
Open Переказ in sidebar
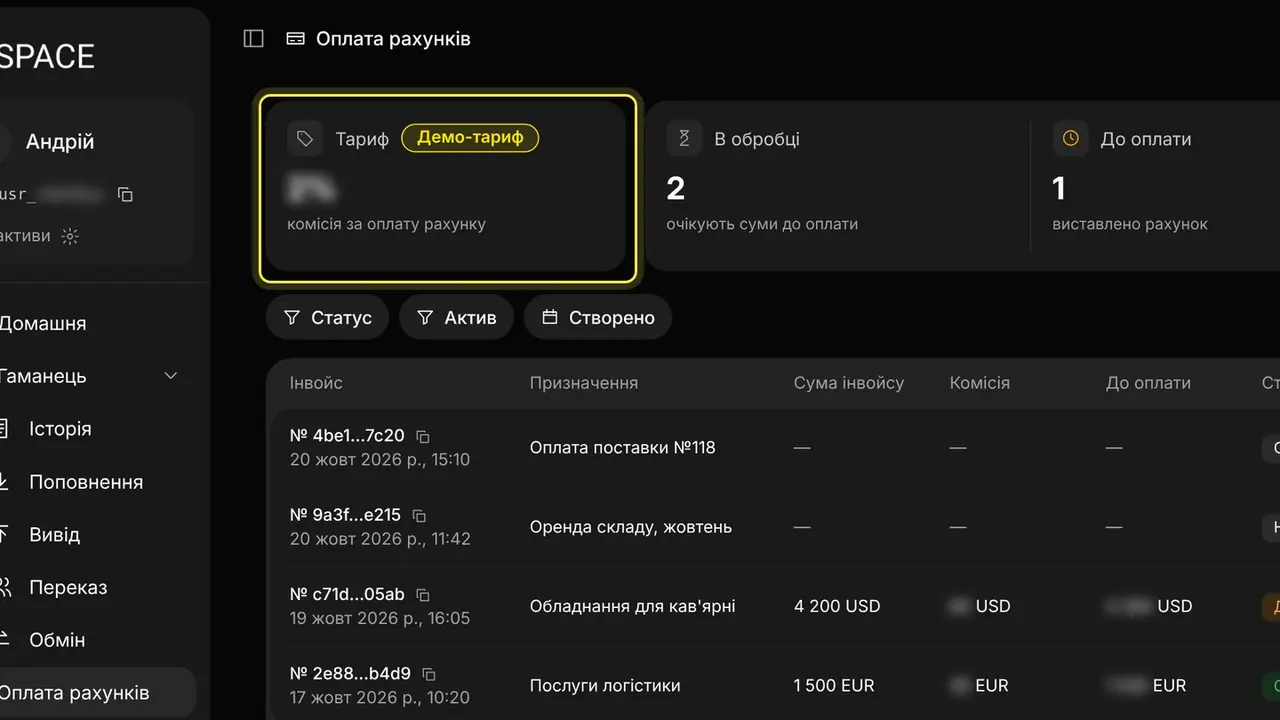[x=68, y=587]
